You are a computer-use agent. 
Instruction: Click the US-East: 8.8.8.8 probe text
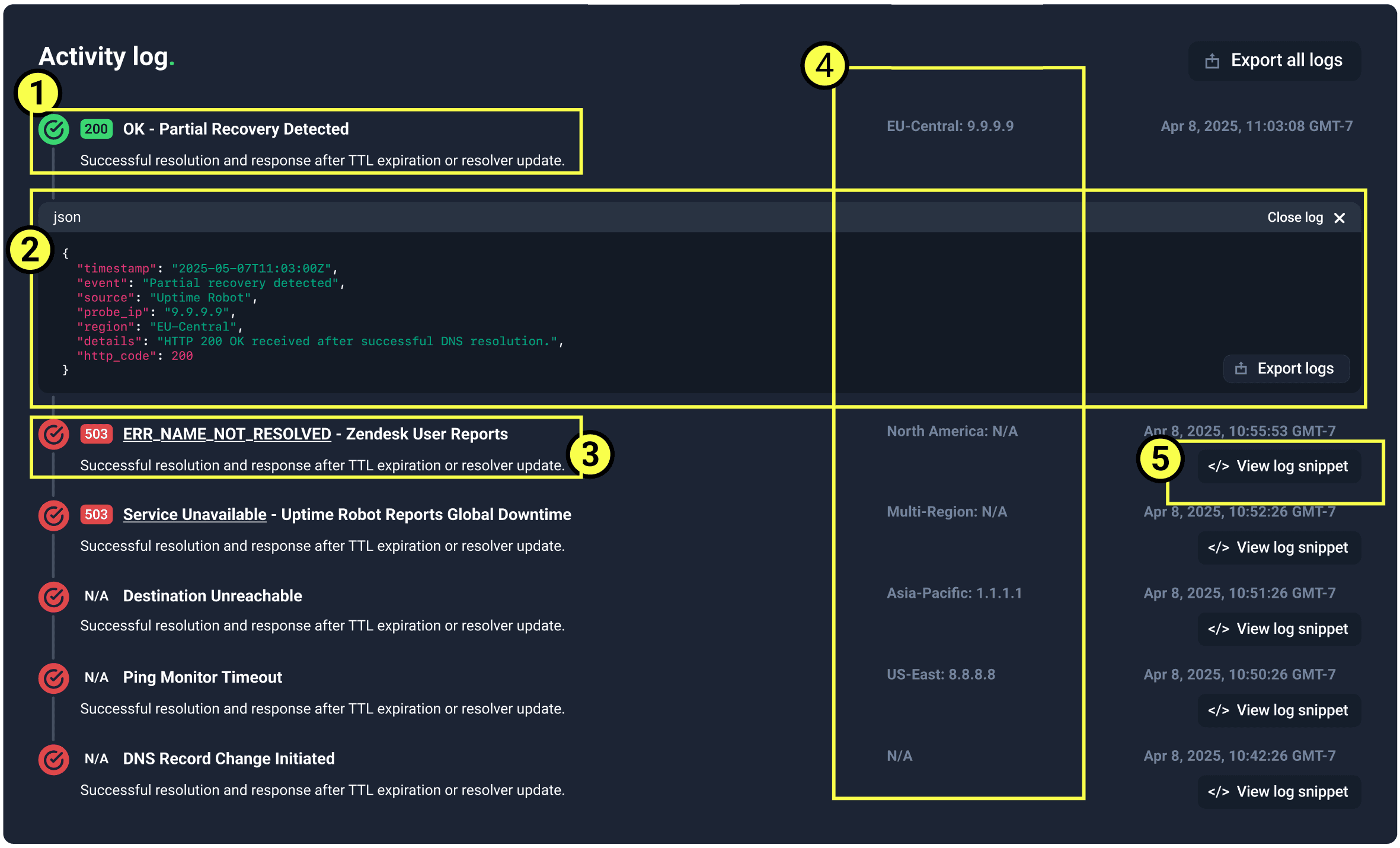tap(941, 674)
